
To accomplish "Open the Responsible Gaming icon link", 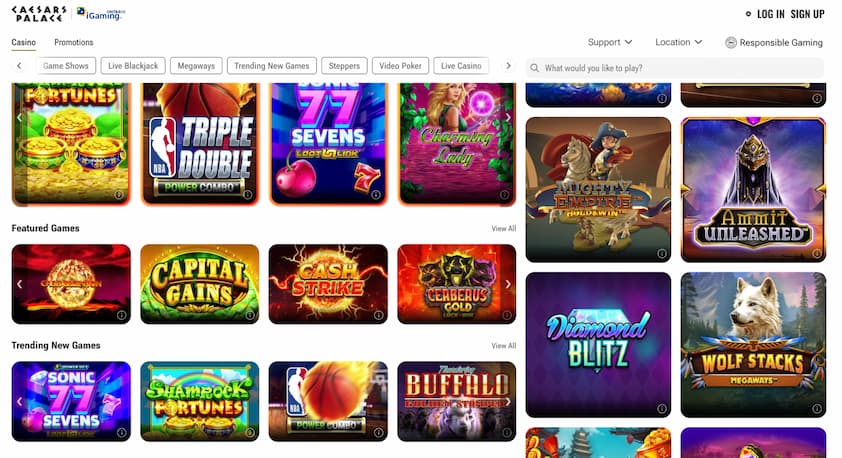I will click(731, 42).
